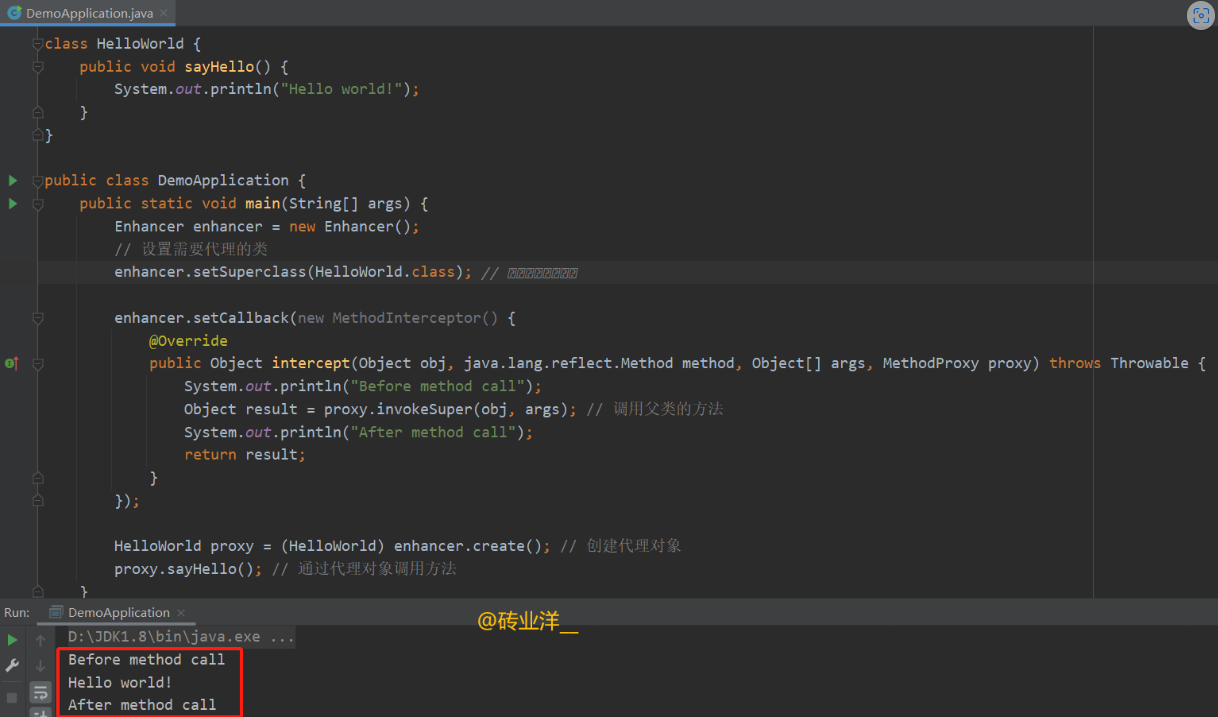The width and height of the screenshot is (1218, 717).
Task: Fold the main method body
Action: [x=38, y=204]
